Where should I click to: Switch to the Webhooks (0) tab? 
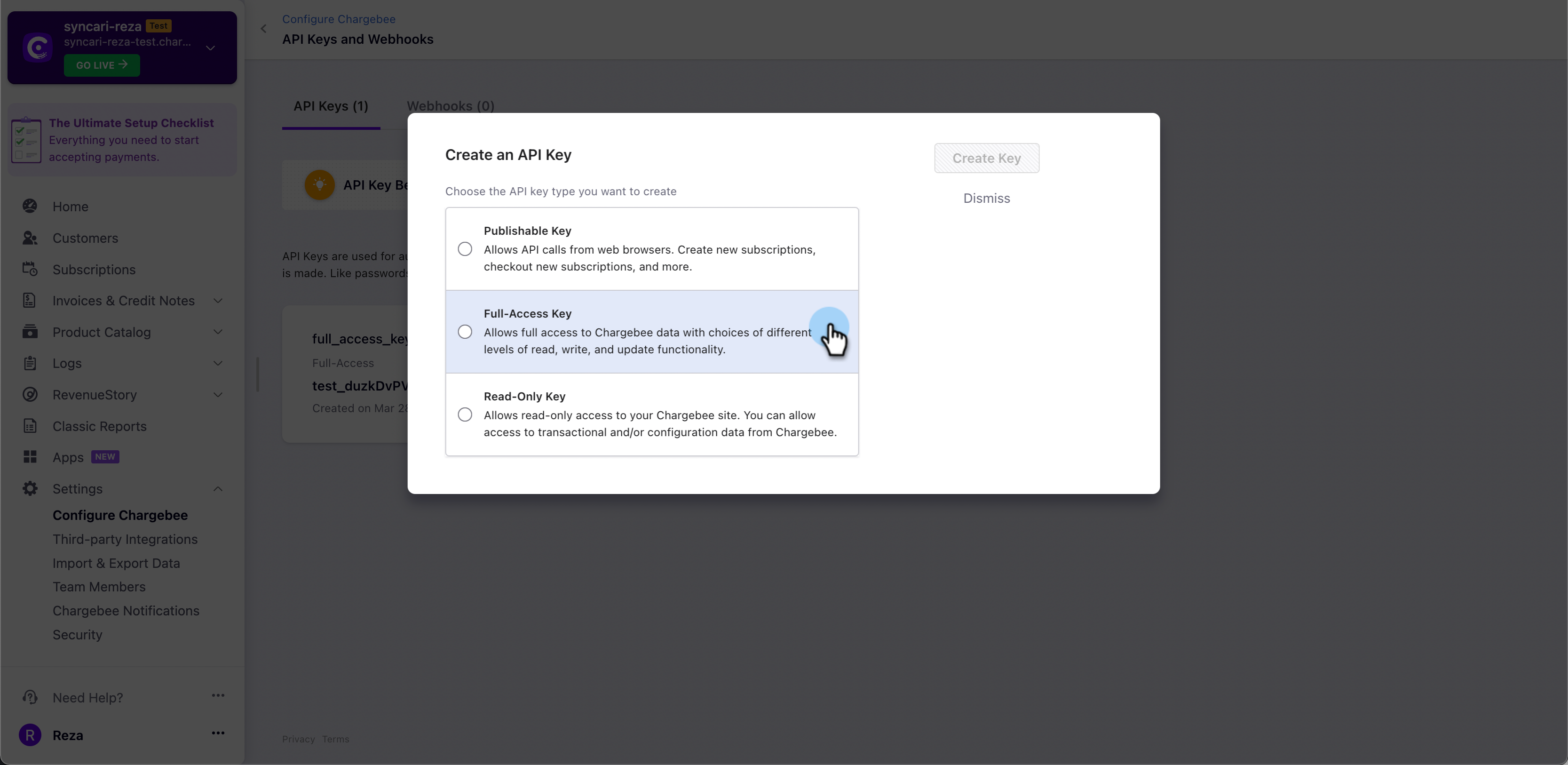[451, 106]
